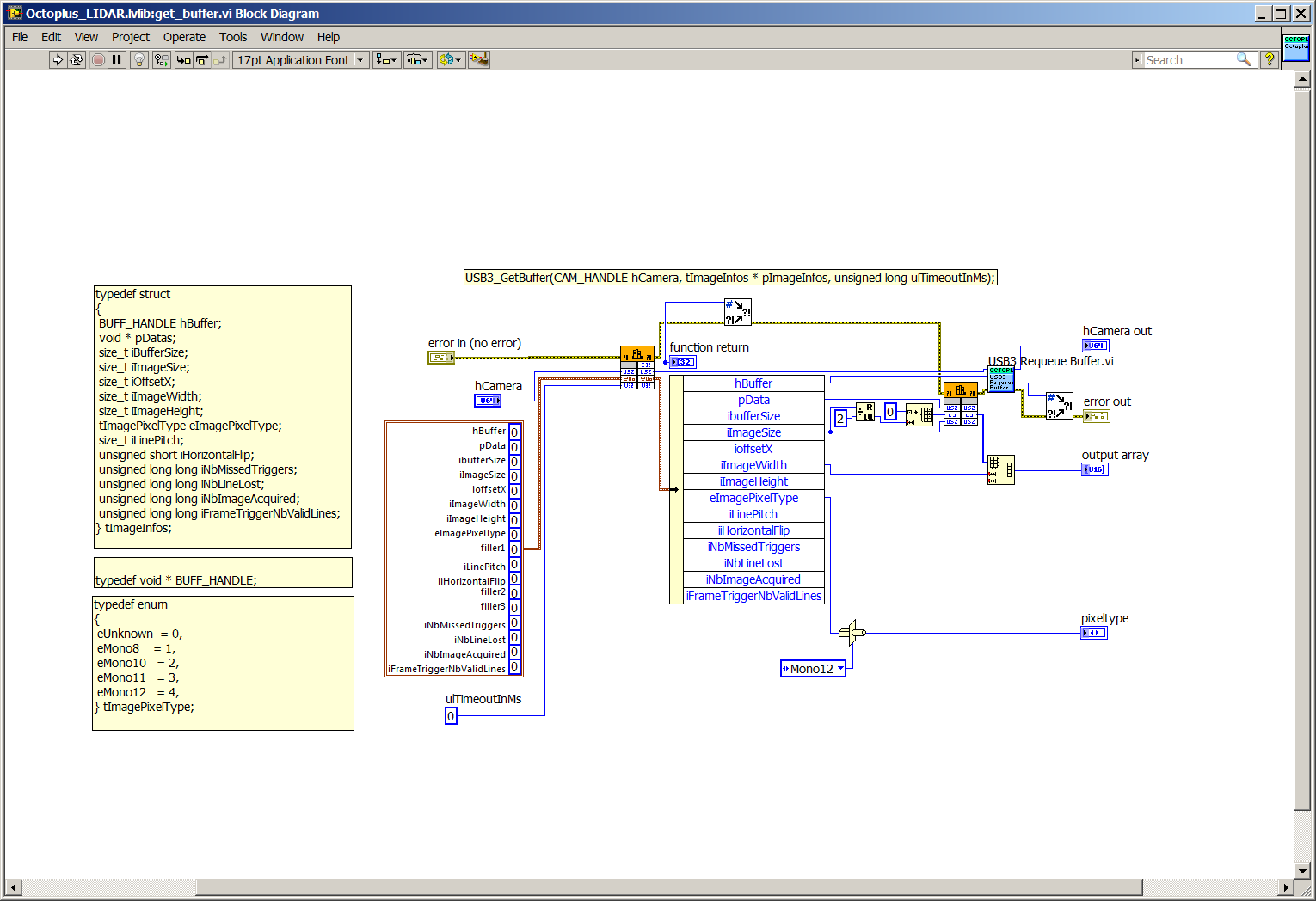Screen dimensions: 1316x901
Task: Click the Run arrow button
Action: pyautogui.click(x=58, y=60)
